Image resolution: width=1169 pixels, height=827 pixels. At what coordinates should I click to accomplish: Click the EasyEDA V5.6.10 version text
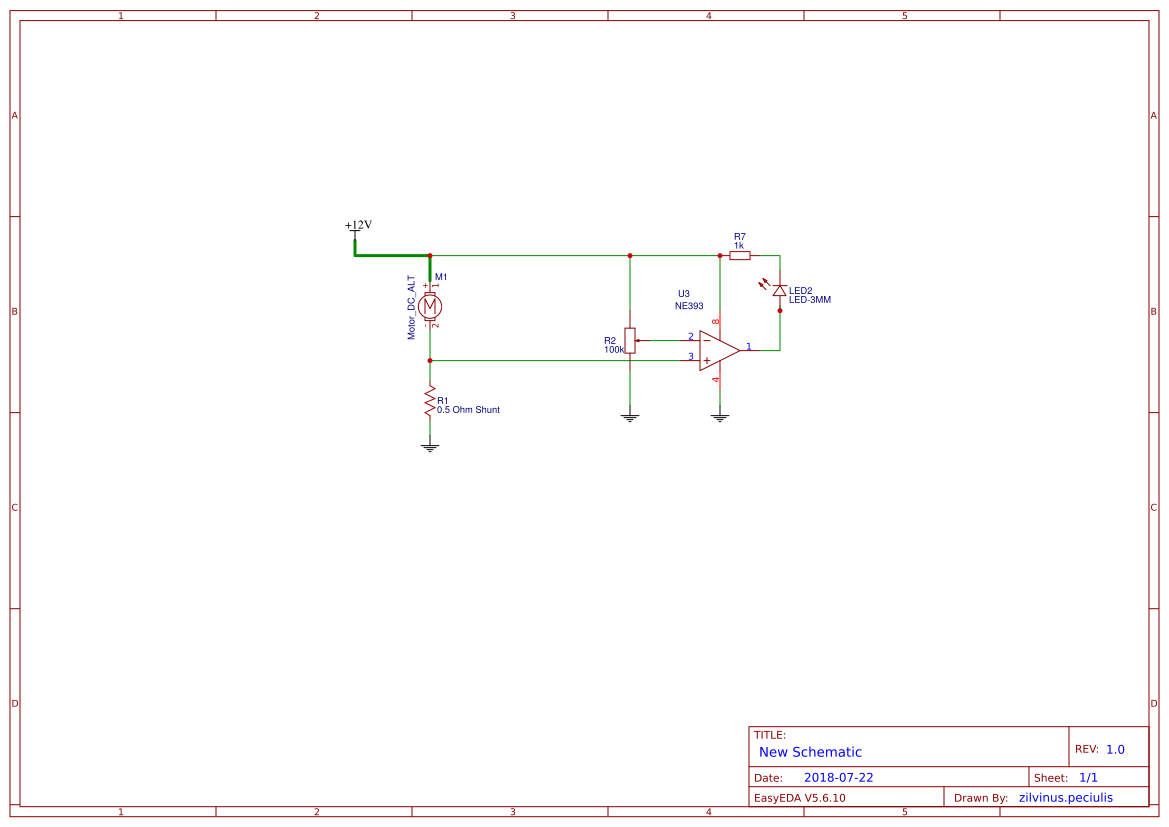point(800,797)
